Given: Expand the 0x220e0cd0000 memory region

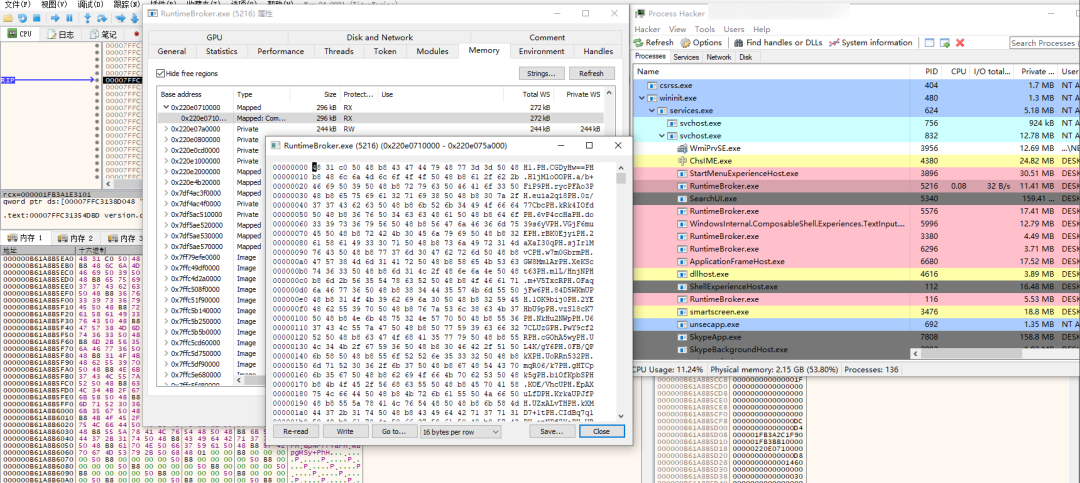Looking at the screenshot, I should pos(165,150).
